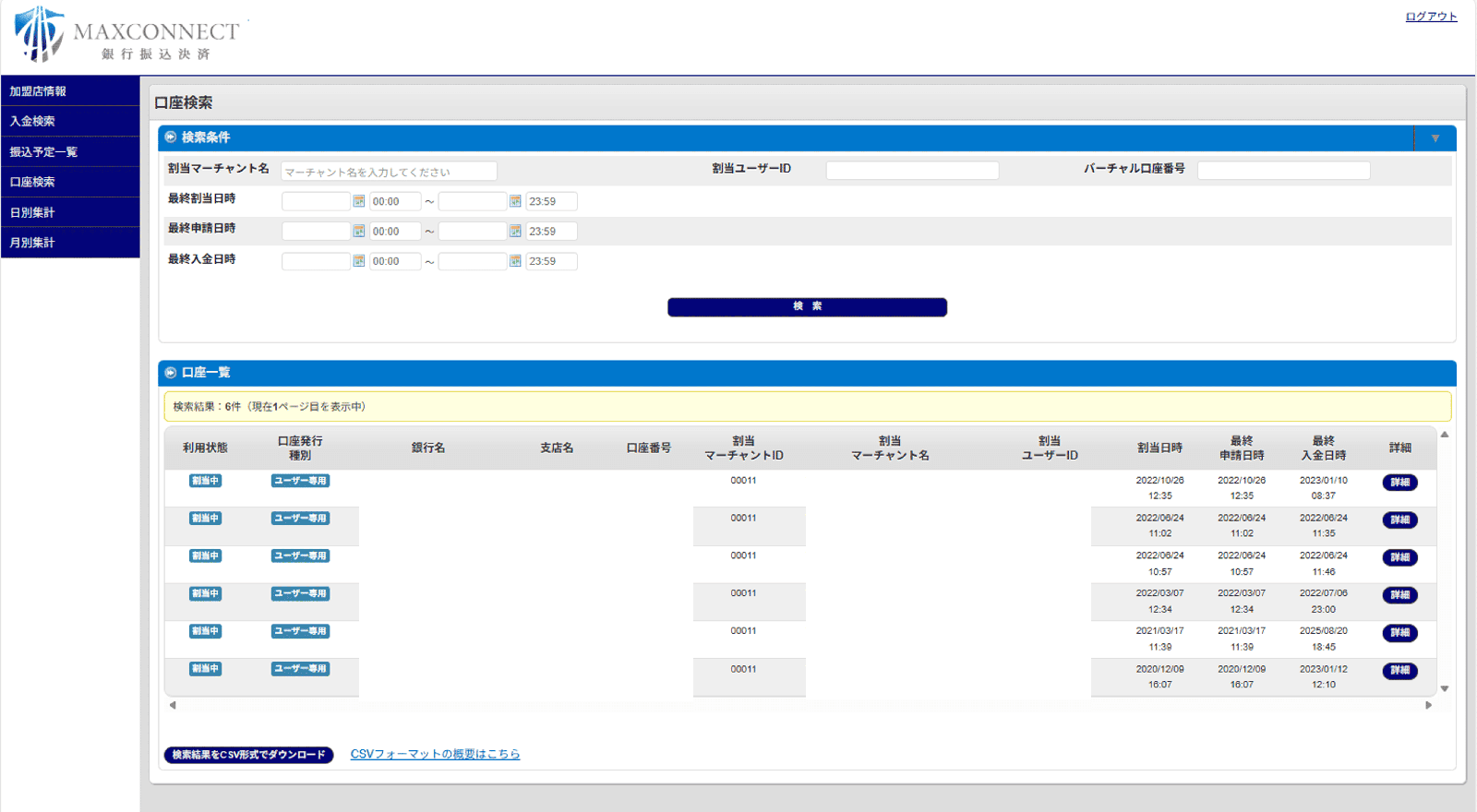
Task: Open calendar for 最終割当日時 end date
Action: point(515,201)
